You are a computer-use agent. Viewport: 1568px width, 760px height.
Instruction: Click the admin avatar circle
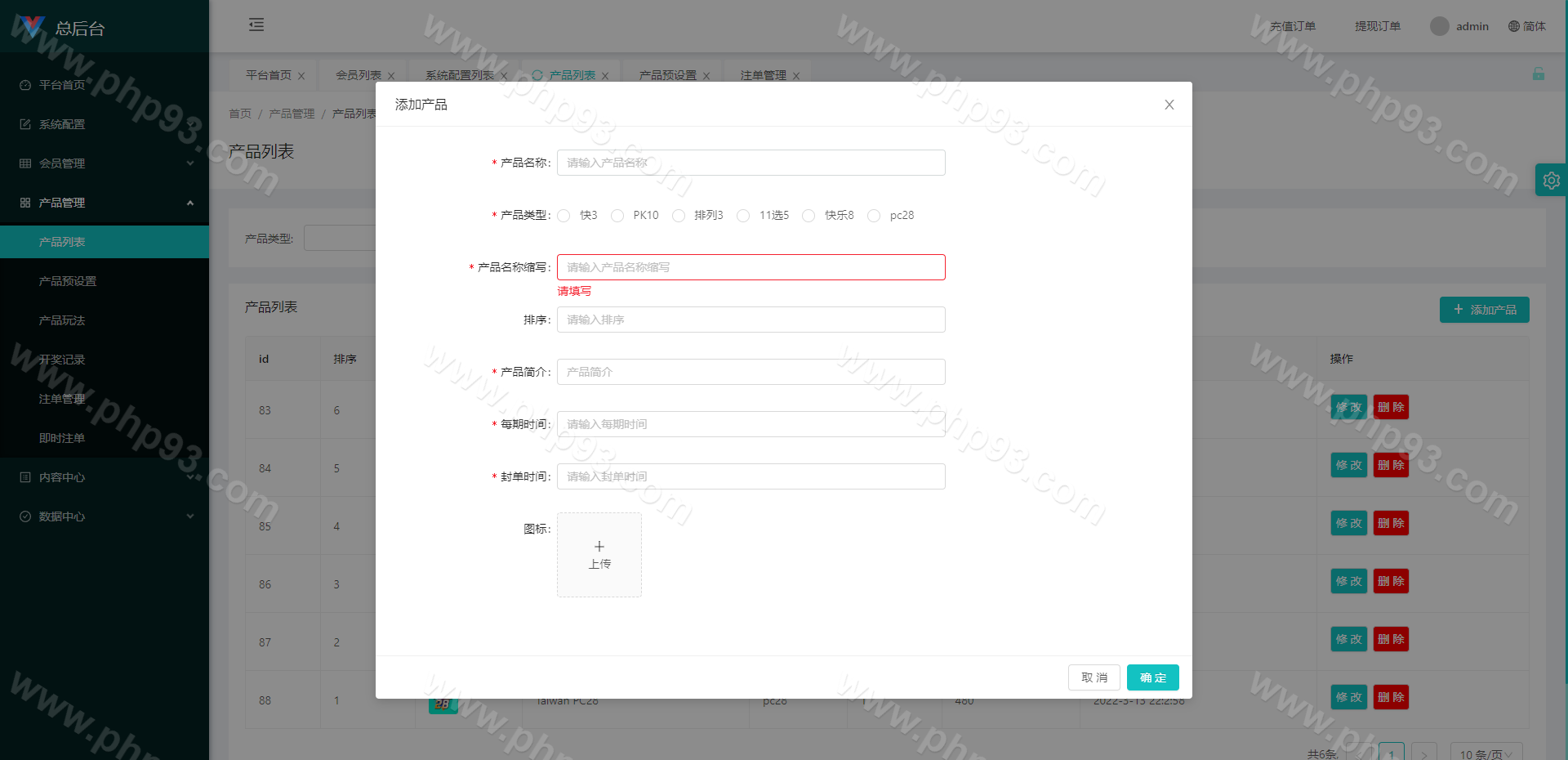click(1439, 26)
